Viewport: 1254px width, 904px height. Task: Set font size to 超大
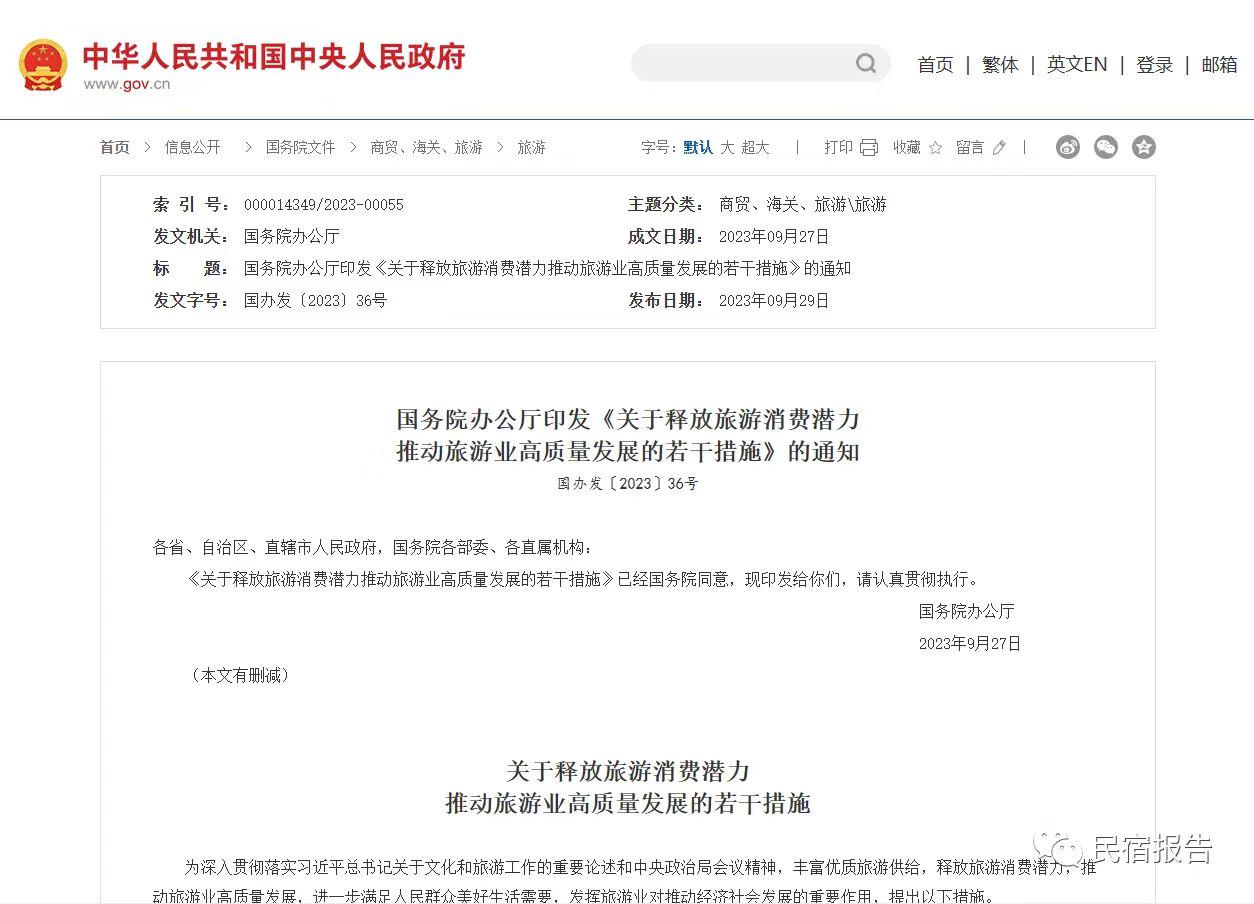point(755,147)
